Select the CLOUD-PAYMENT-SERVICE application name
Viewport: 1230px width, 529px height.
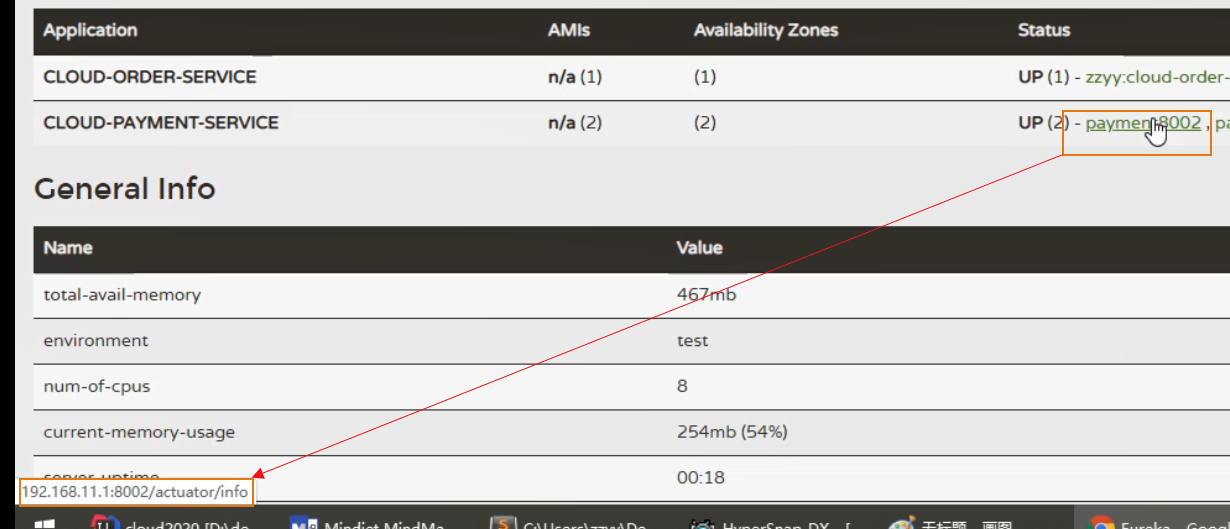161,123
